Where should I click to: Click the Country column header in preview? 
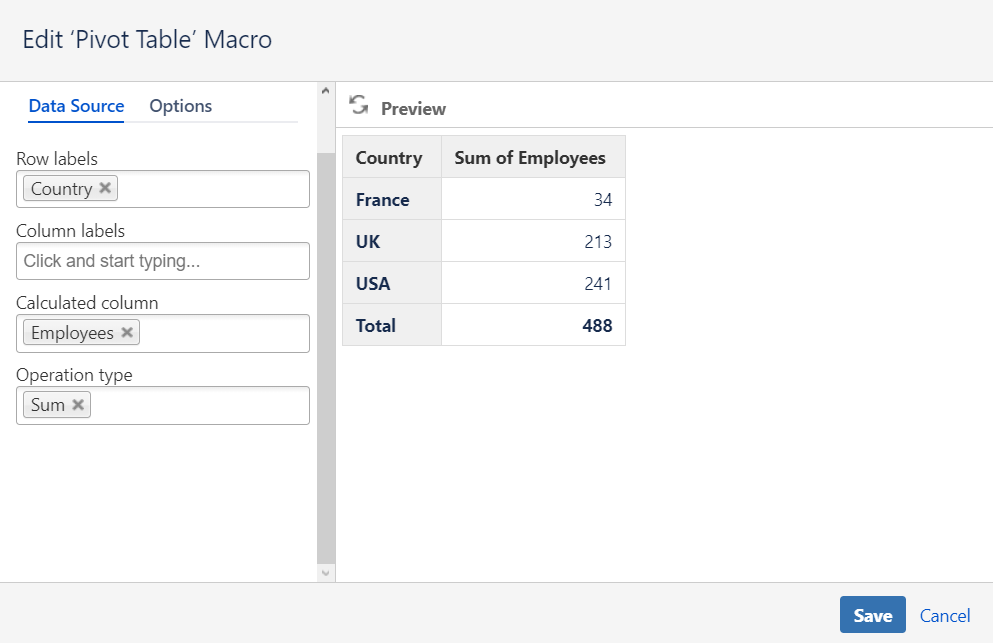click(x=389, y=158)
